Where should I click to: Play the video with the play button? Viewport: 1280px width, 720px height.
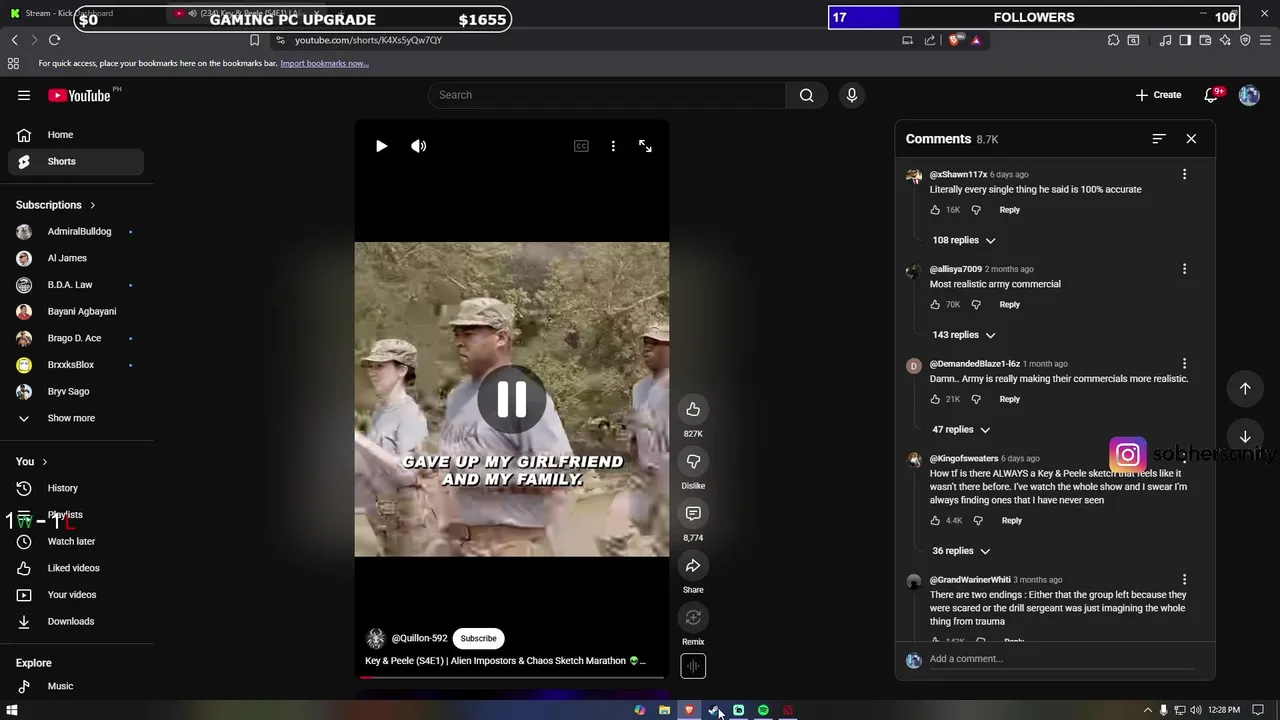tap(381, 146)
